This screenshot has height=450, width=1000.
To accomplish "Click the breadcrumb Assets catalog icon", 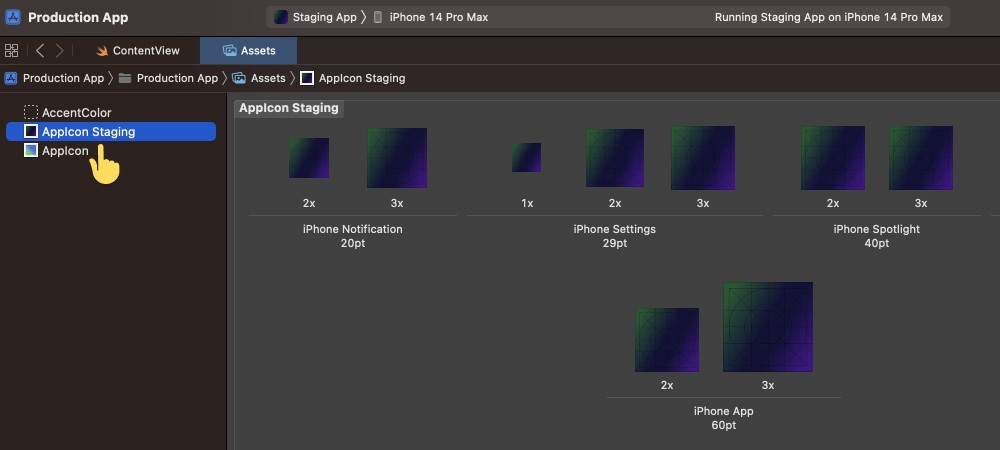I will (x=239, y=78).
